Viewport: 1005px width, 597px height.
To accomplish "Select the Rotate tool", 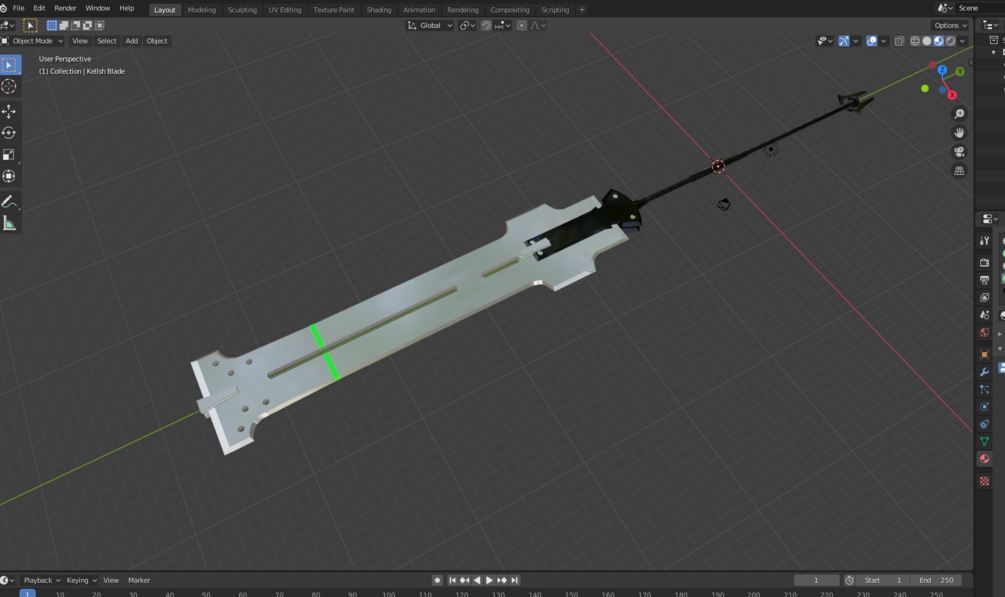I will tap(9, 133).
